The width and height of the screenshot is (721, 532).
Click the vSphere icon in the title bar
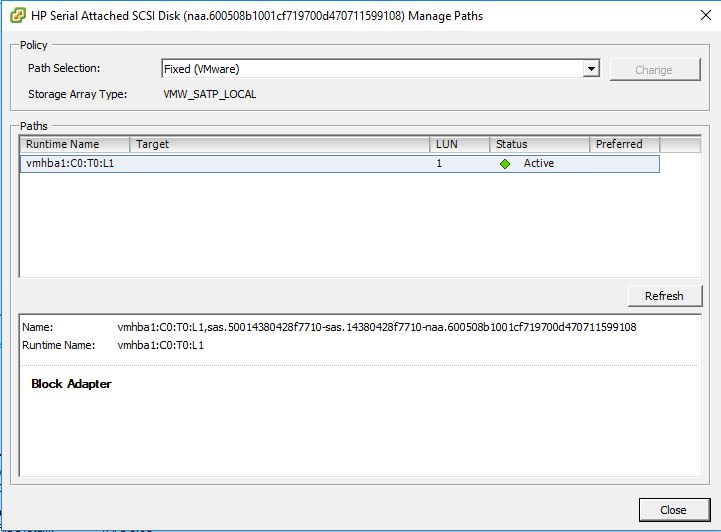tap(17, 16)
